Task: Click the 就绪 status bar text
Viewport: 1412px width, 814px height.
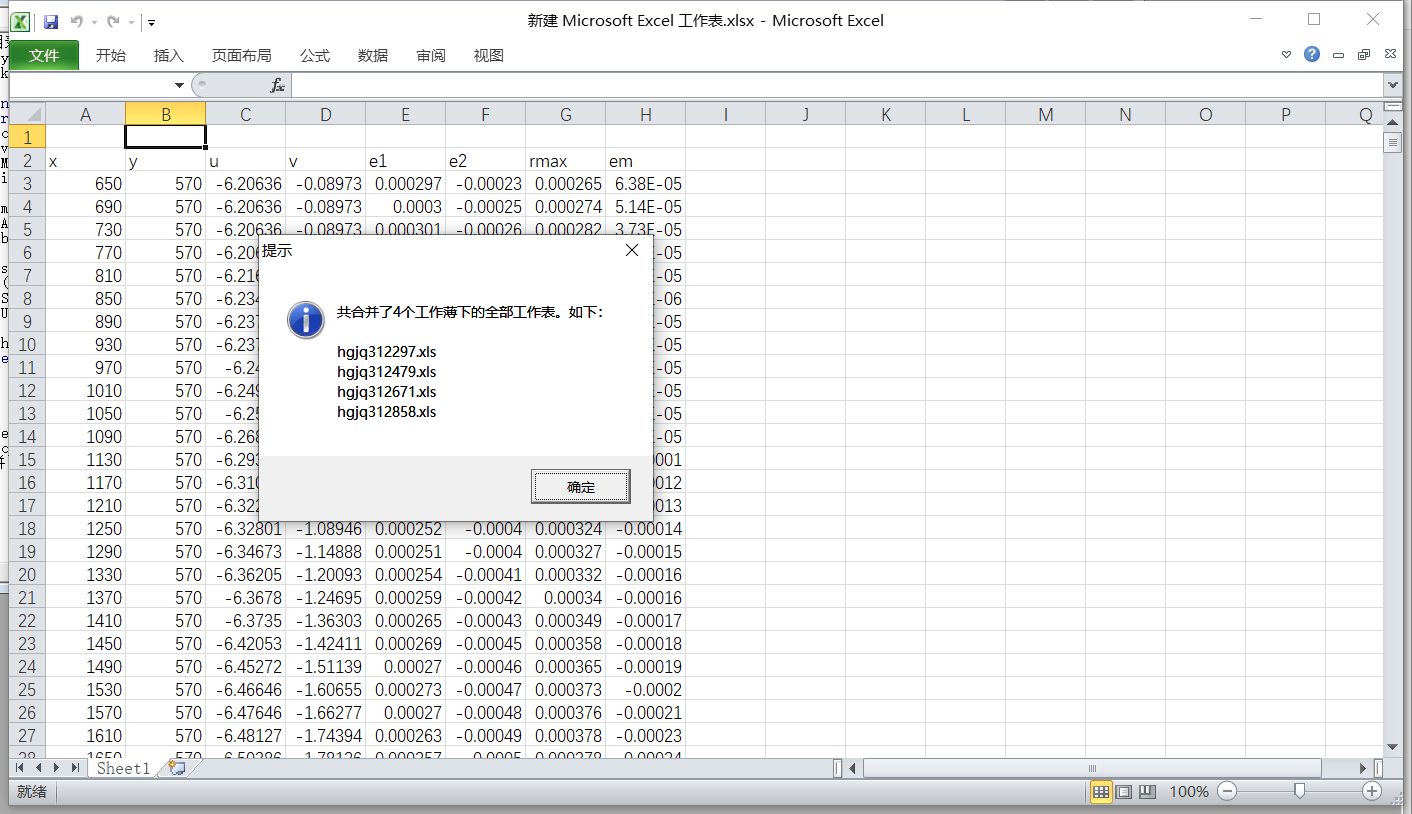Action: pyautogui.click(x=32, y=792)
